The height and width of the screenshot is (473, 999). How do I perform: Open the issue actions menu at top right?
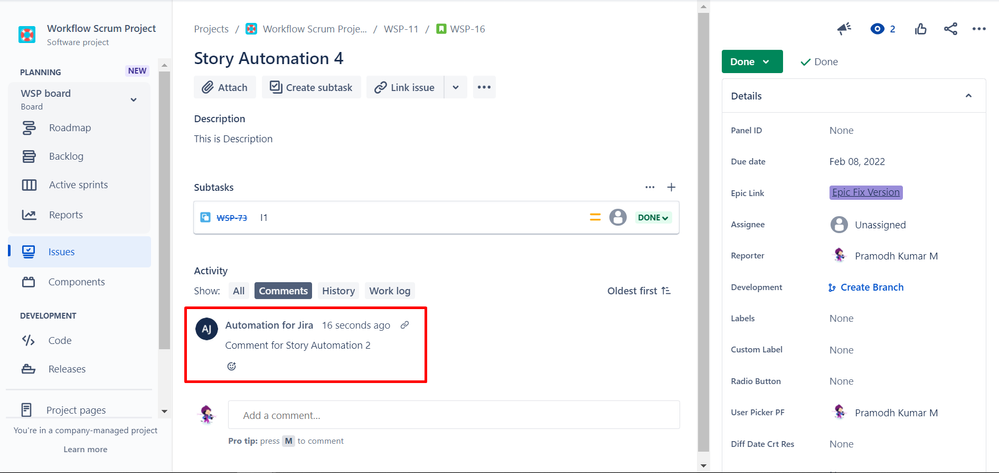[979, 29]
